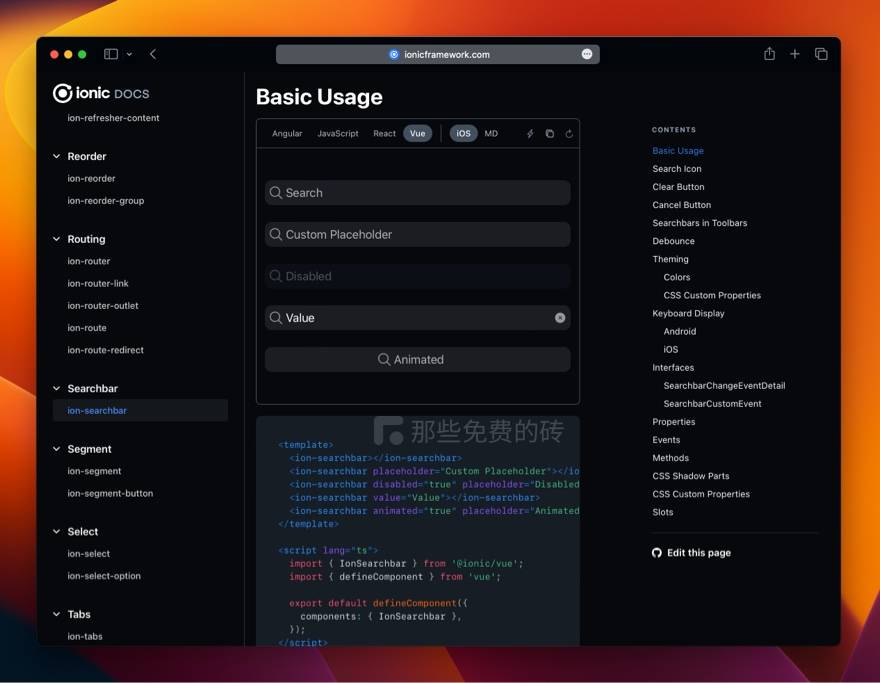The height and width of the screenshot is (683, 880).
Task: Open ion-select-option in sidebar
Action: [x=104, y=576]
